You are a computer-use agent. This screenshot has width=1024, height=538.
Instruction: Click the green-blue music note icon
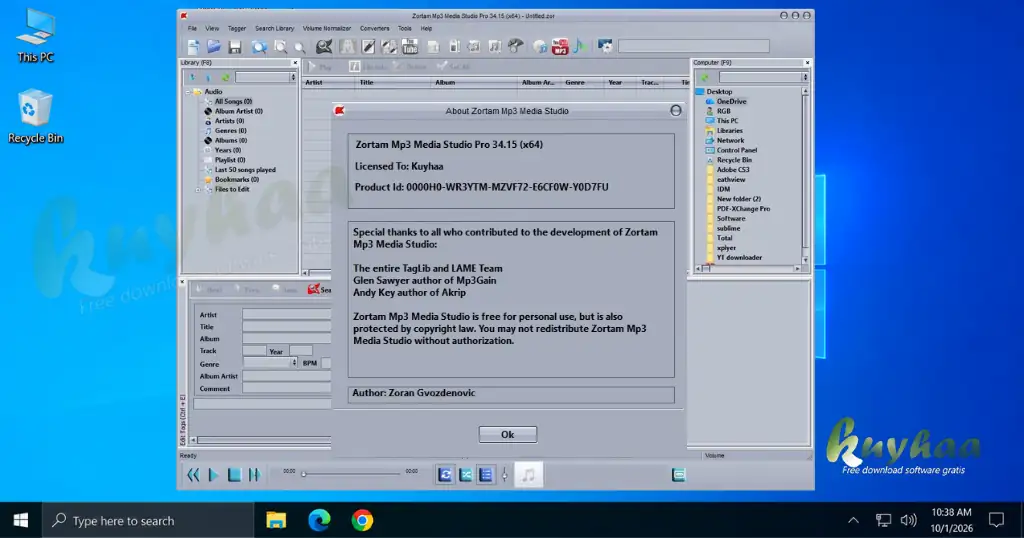point(579,46)
